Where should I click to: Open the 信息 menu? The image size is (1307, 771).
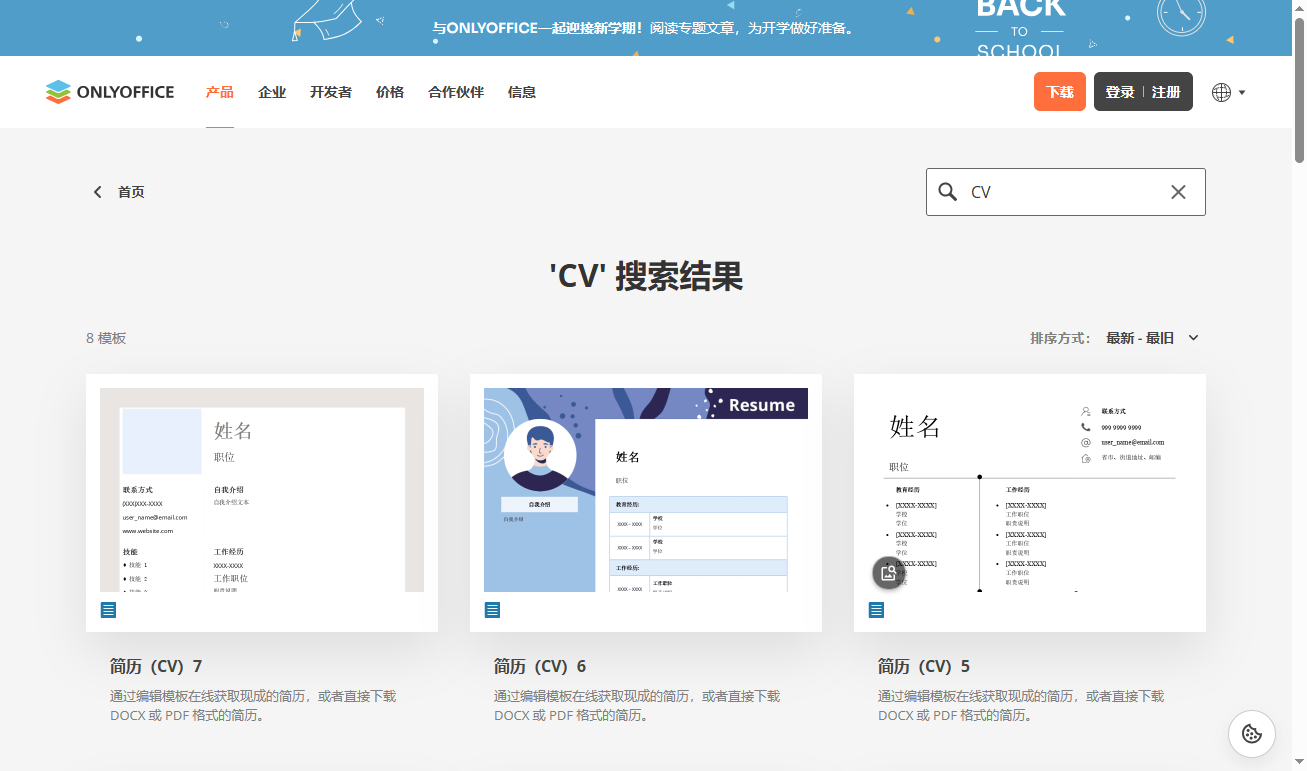click(x=522, y=92)
